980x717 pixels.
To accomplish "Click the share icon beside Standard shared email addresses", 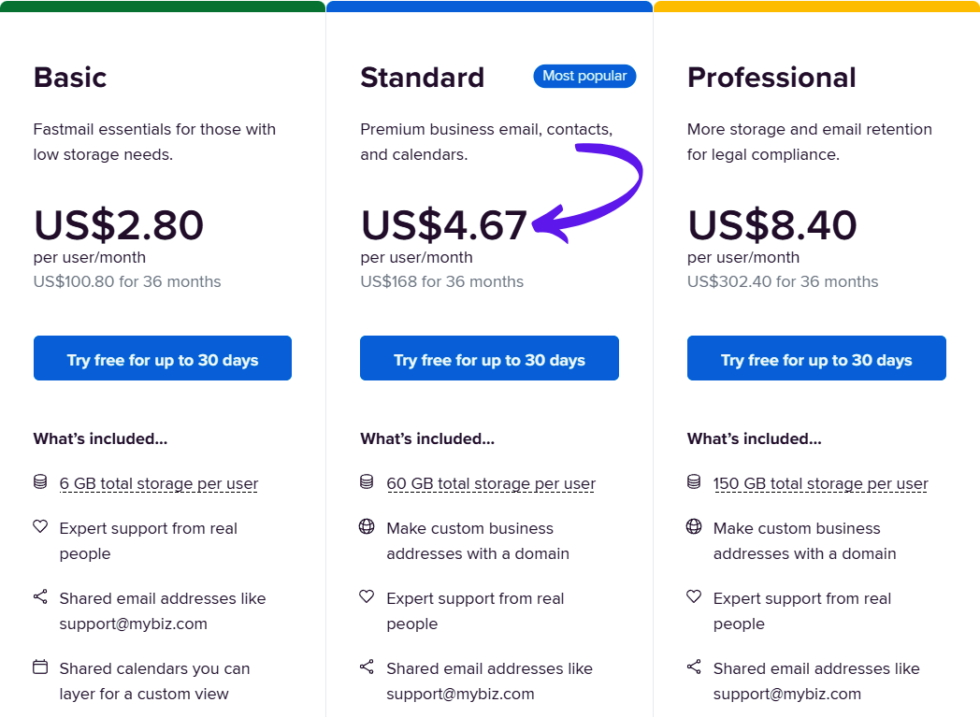I will (x=367, y=667).
